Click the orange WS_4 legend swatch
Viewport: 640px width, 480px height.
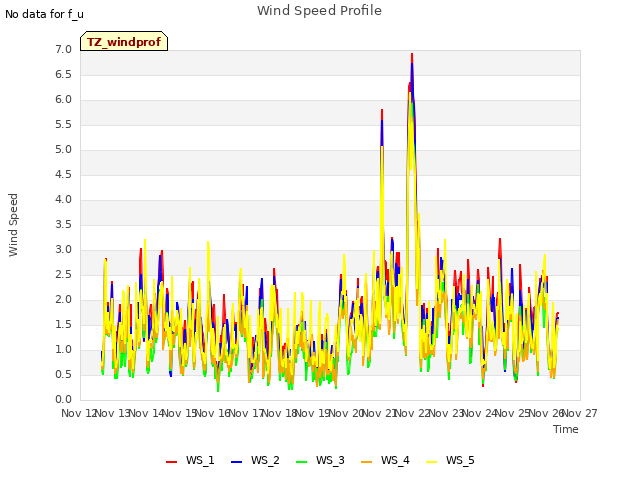click(366, 462)
